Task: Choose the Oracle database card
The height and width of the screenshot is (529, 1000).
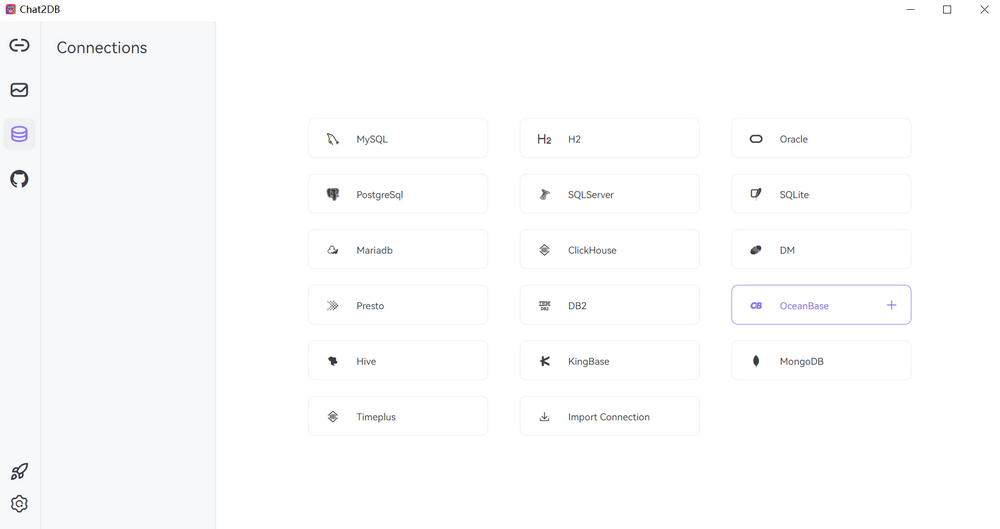Action: 821,138
